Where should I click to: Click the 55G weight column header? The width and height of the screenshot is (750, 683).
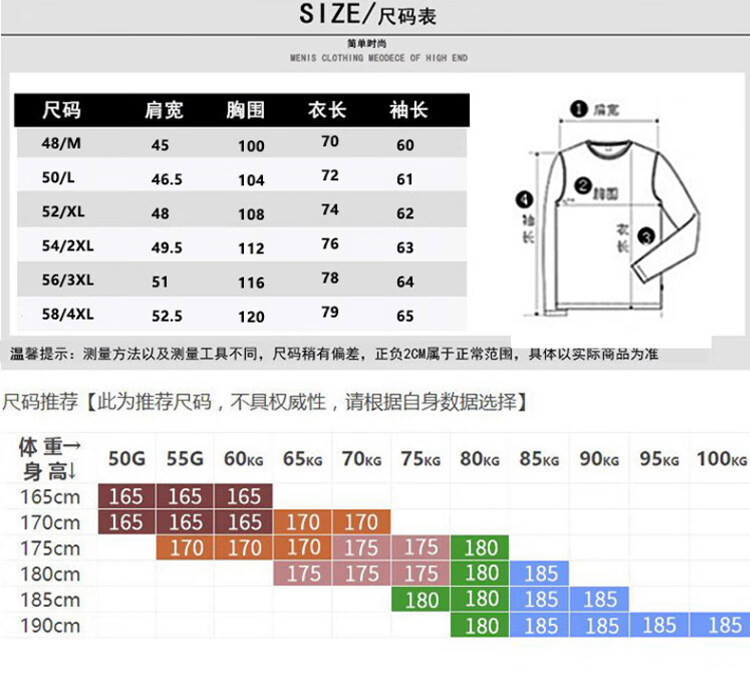(x=185, y=459)
